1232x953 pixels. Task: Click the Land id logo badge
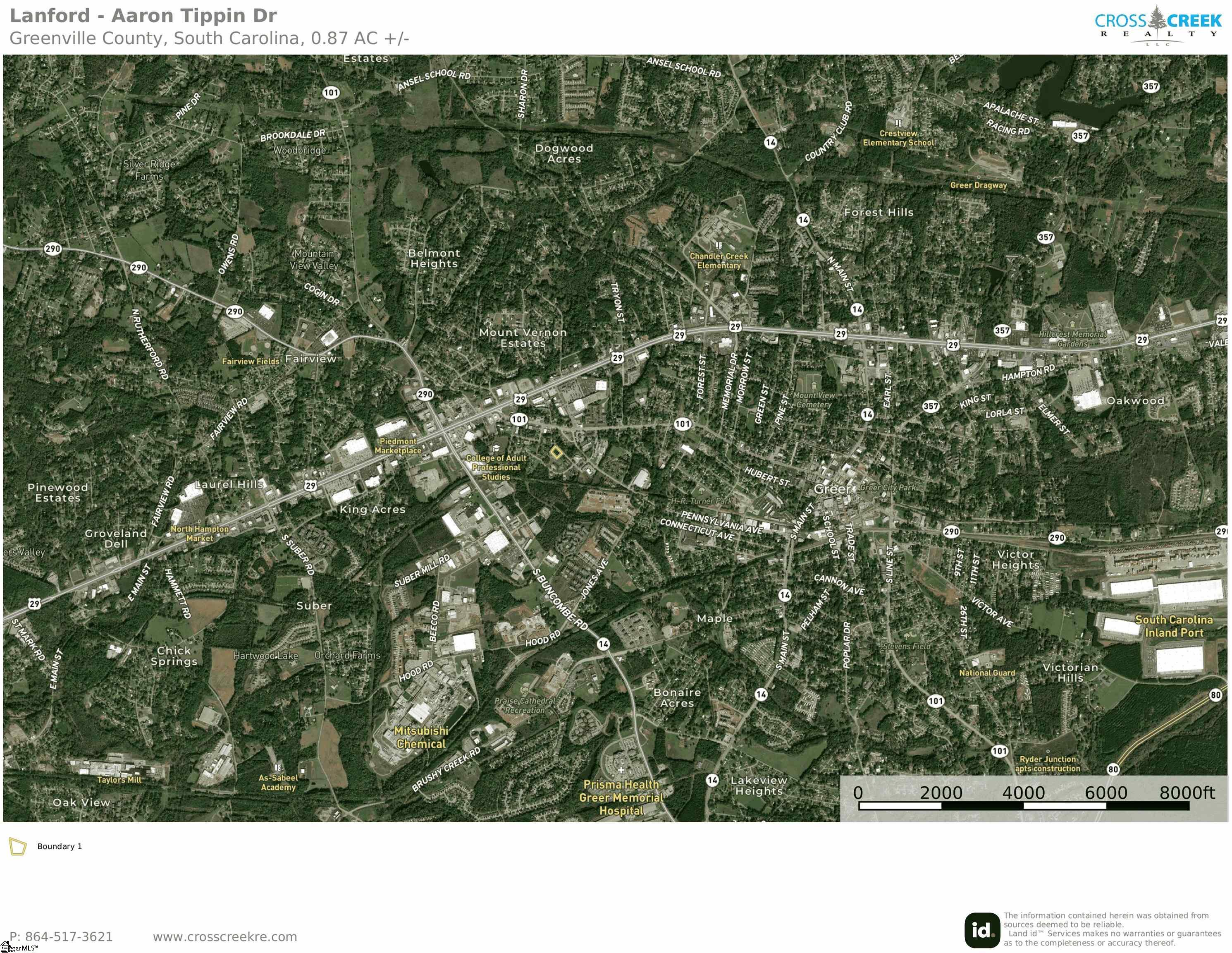982,930
